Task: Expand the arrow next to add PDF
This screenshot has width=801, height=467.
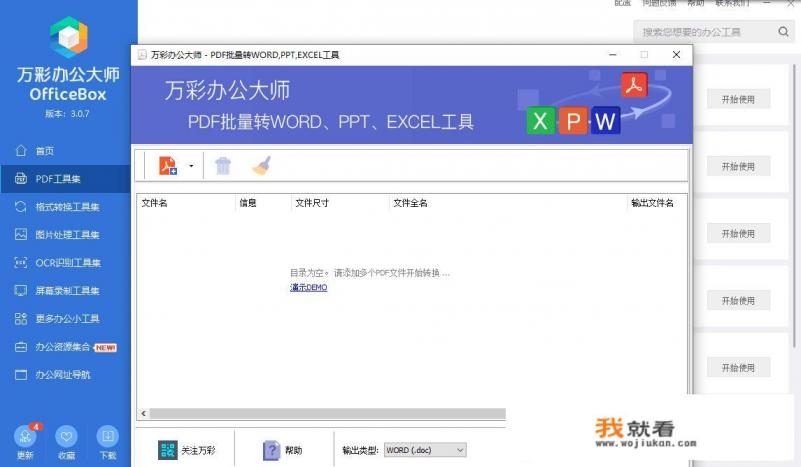Action: pyautogui.click(x=191, y=167)
